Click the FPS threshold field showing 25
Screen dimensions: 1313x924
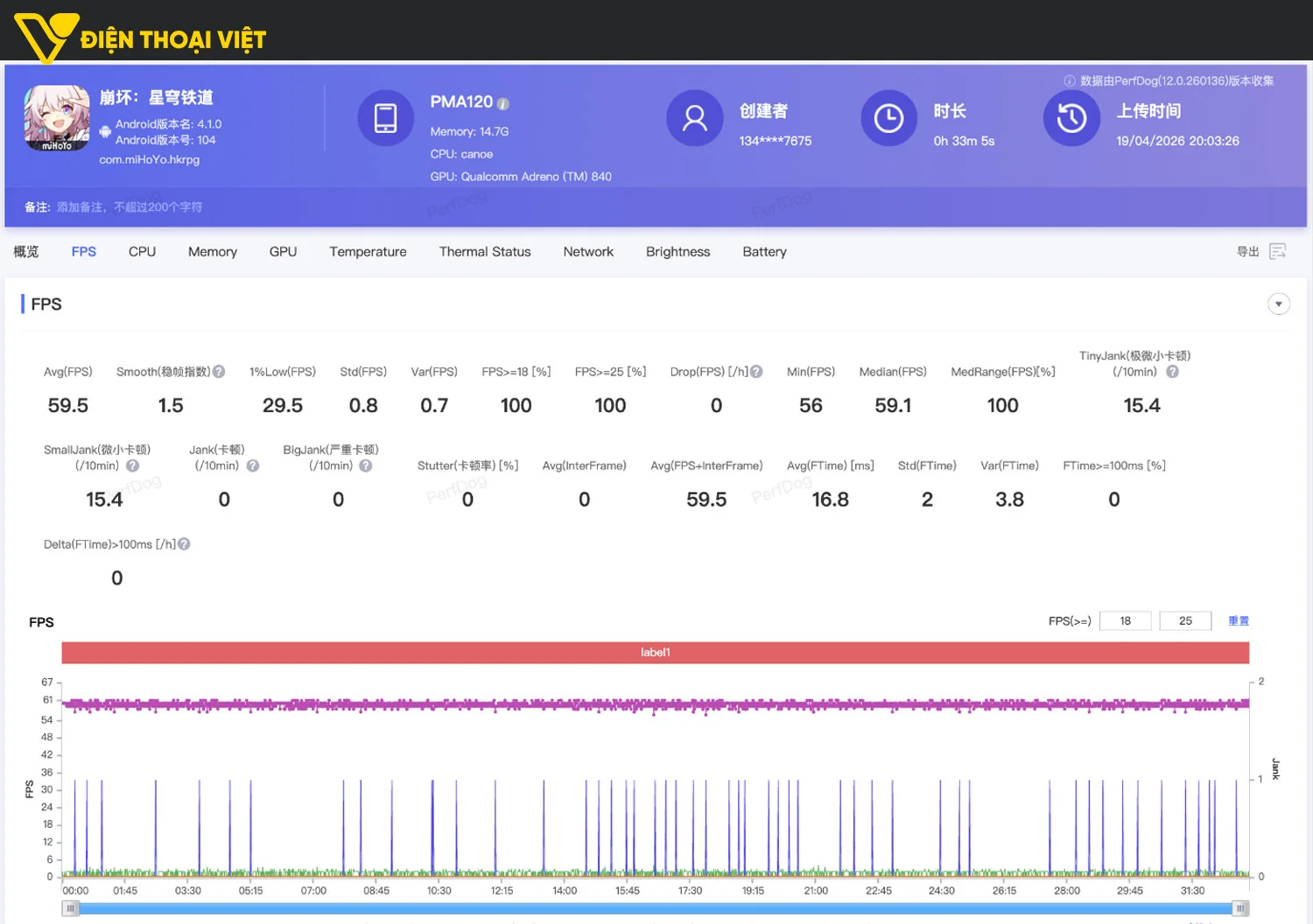1185,621
